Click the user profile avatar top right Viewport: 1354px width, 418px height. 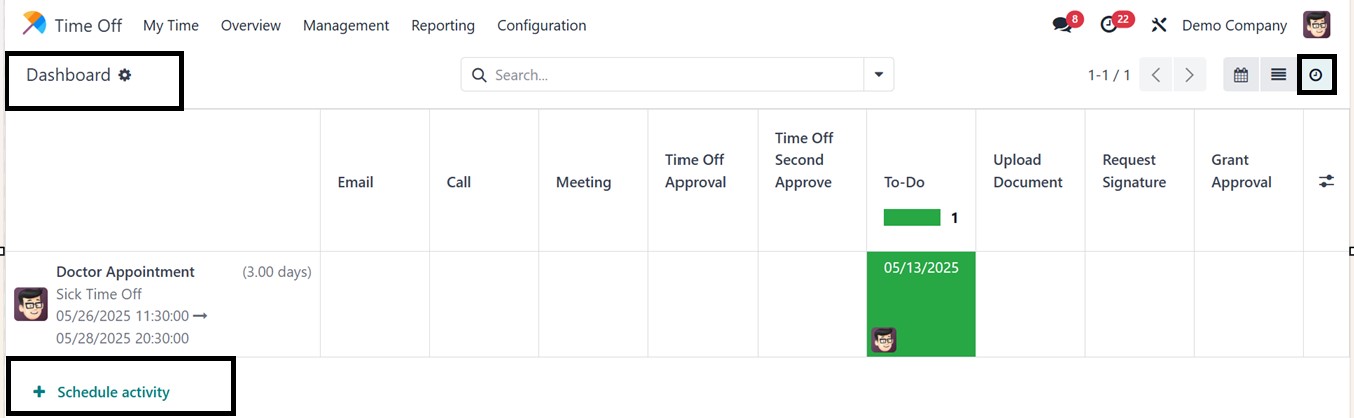(x=1317, y=25)
